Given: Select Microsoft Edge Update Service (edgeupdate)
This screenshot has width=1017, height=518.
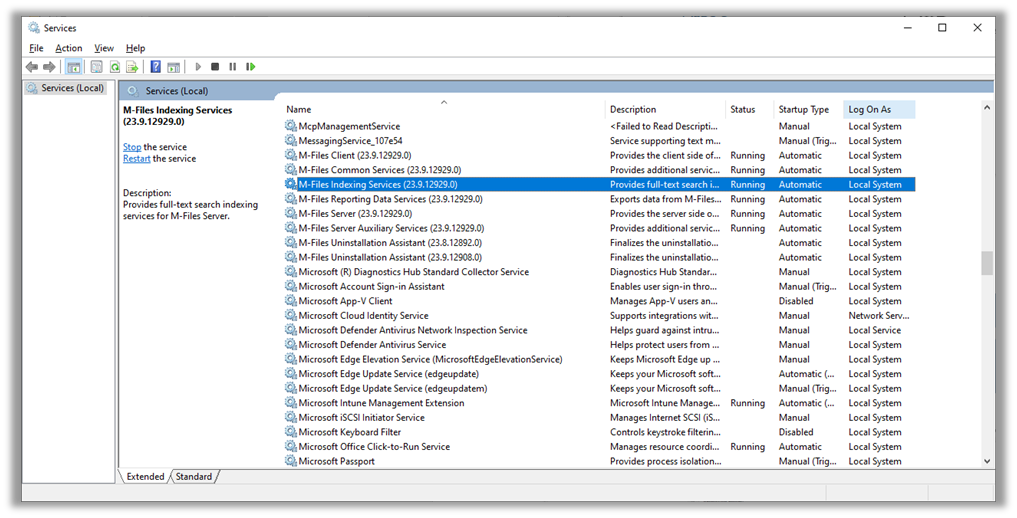Looking at the screenshot, I should [x=599, y=373].
